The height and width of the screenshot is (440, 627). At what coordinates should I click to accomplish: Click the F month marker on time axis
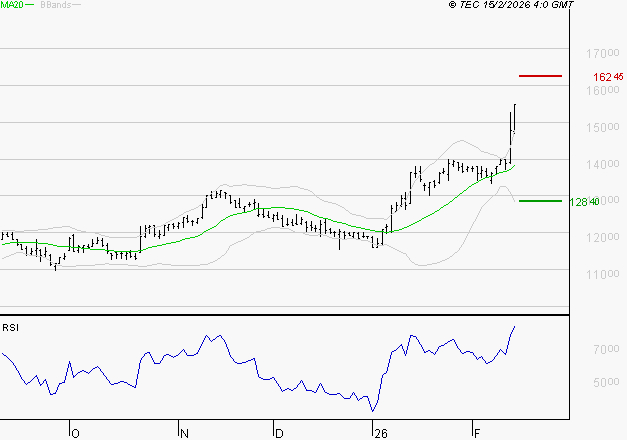coord(475,433)
